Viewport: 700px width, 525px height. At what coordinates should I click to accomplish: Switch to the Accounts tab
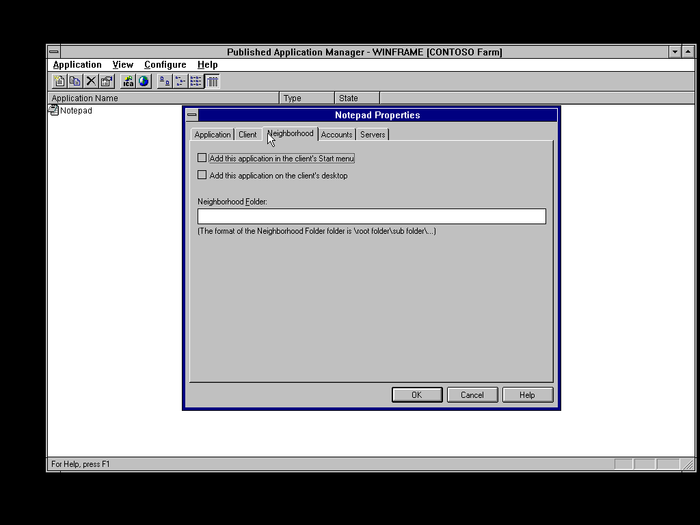click(x=337, y=134)
